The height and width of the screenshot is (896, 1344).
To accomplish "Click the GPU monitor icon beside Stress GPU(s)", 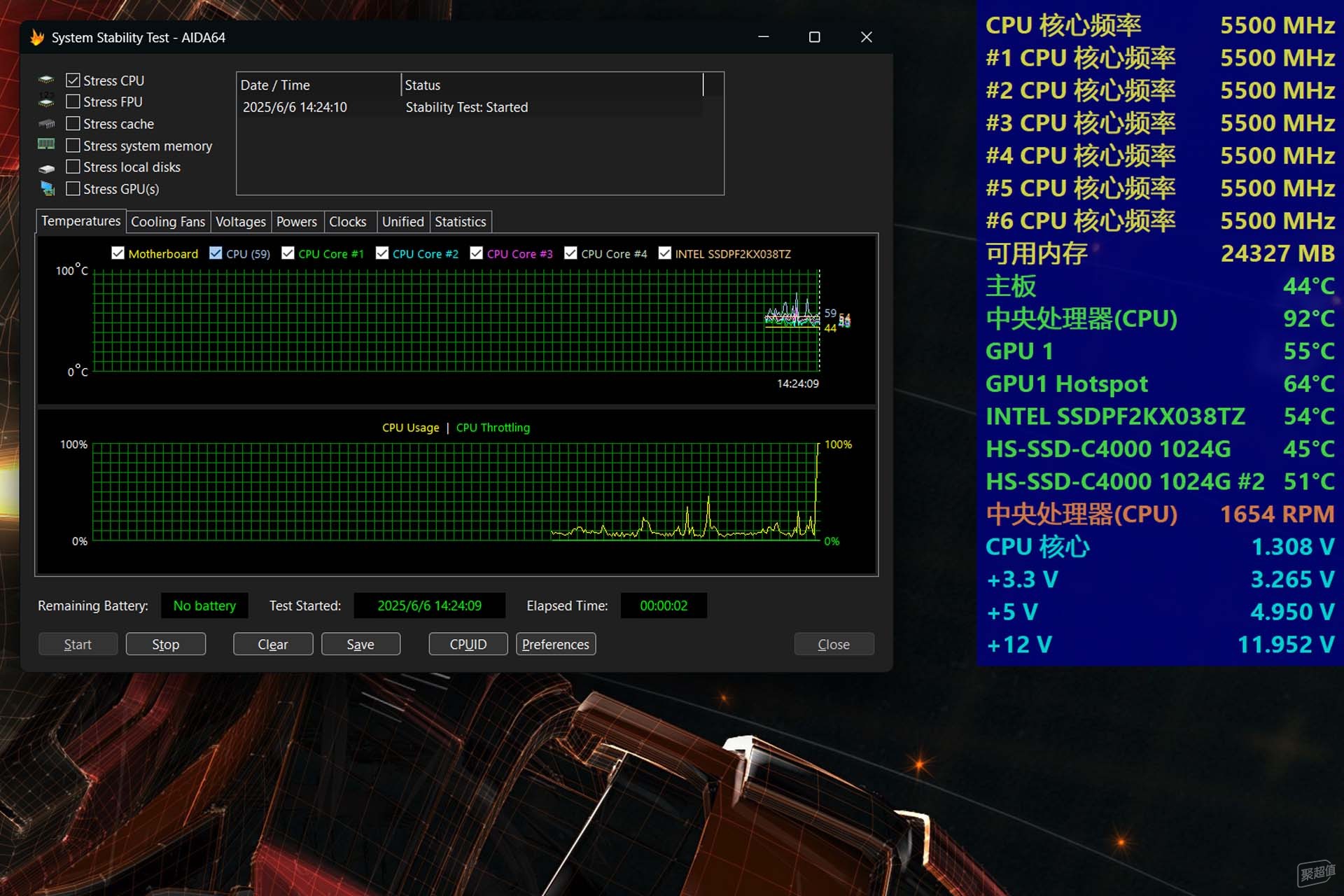I will pos(47,188).
